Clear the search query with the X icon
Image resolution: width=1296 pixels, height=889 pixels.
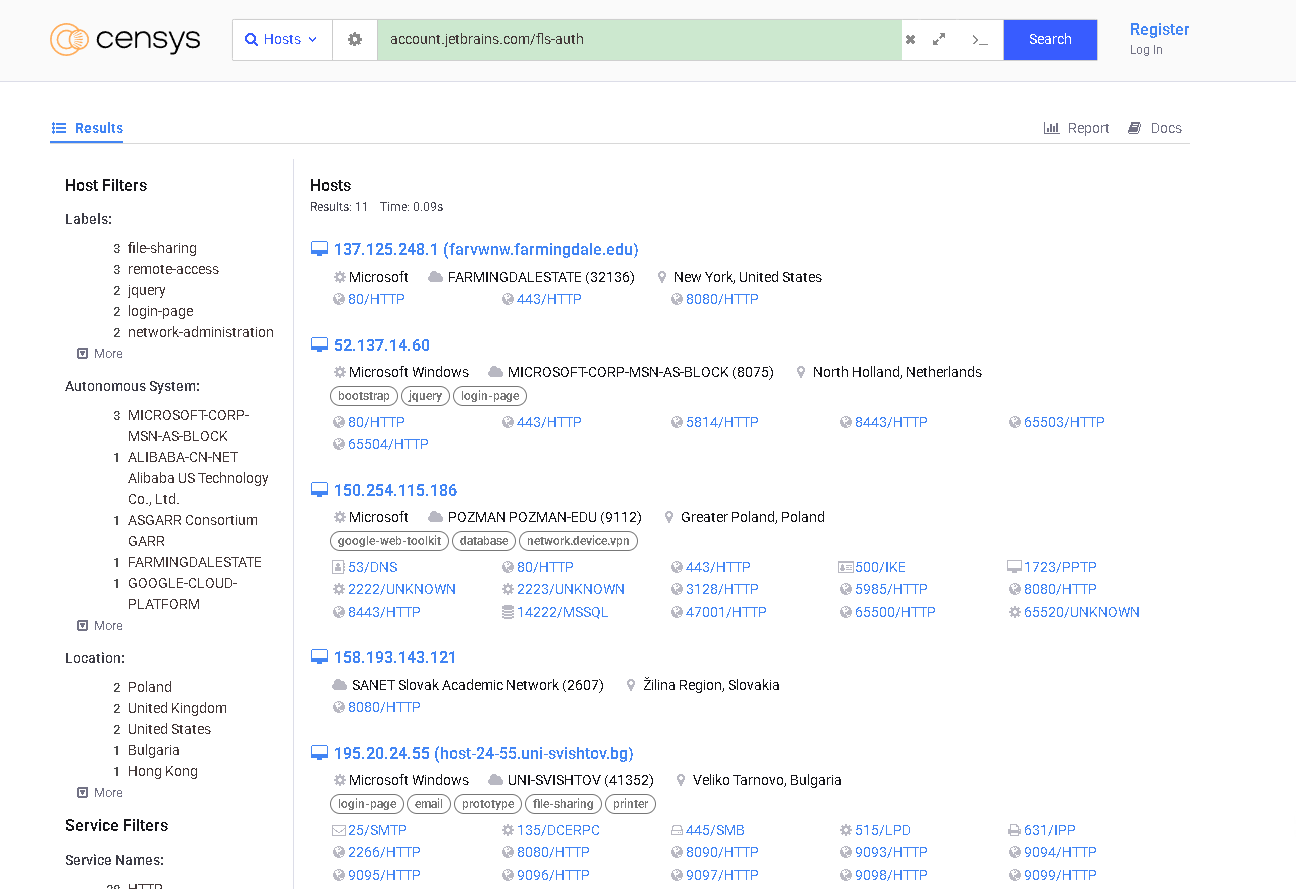point(910,39)
